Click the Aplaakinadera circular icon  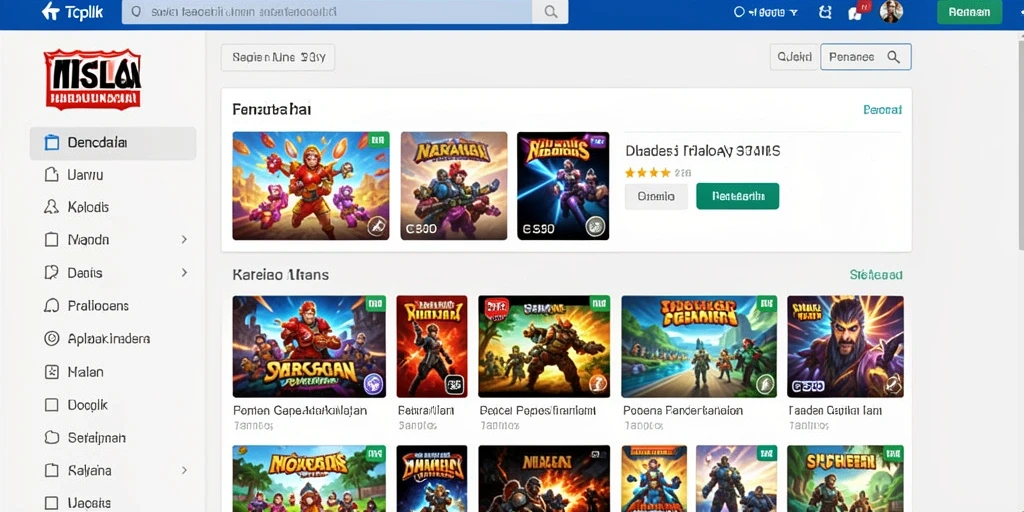point(51,338)
